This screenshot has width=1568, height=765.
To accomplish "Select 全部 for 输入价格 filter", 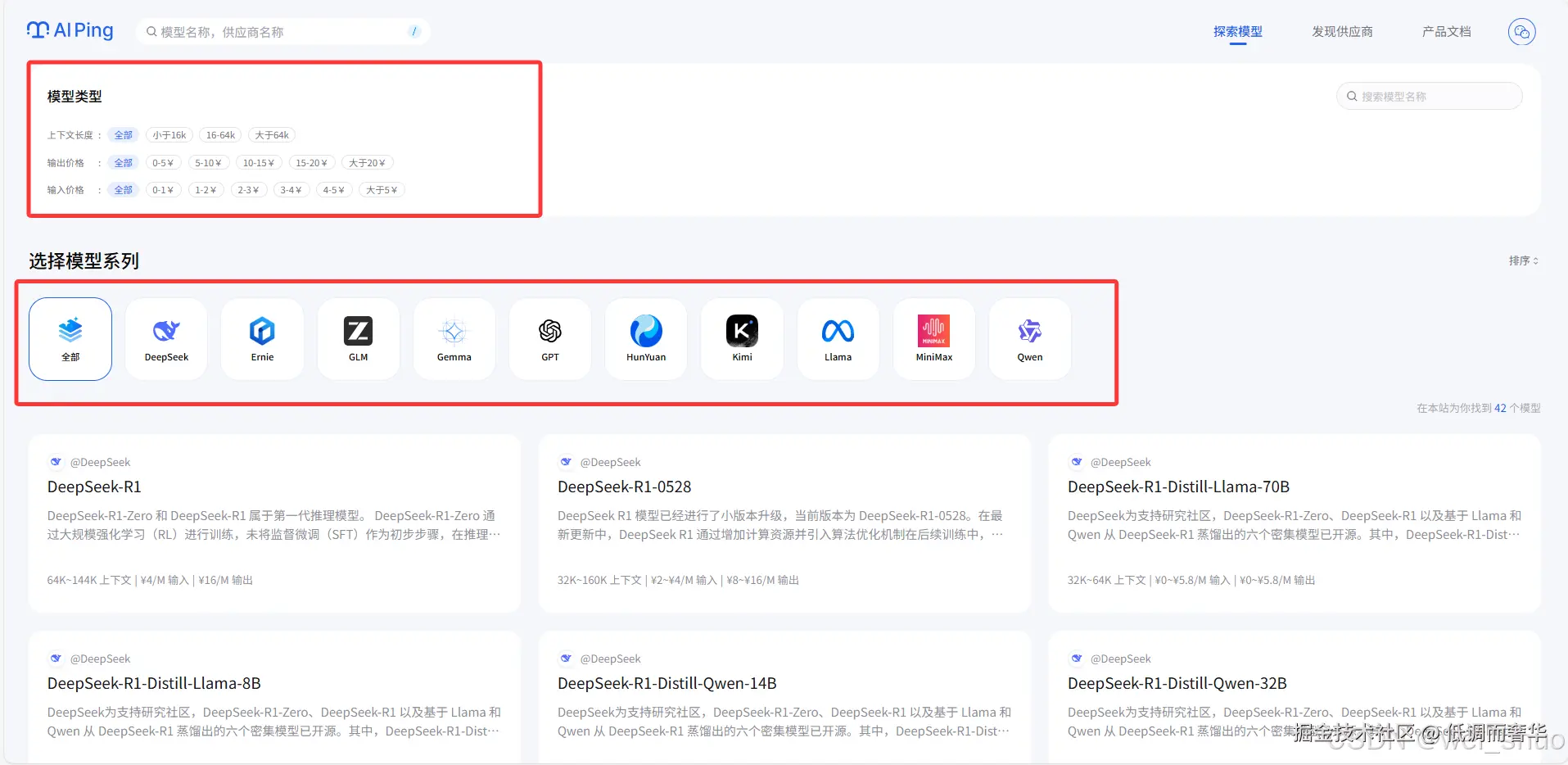I will tap(123, 190).
